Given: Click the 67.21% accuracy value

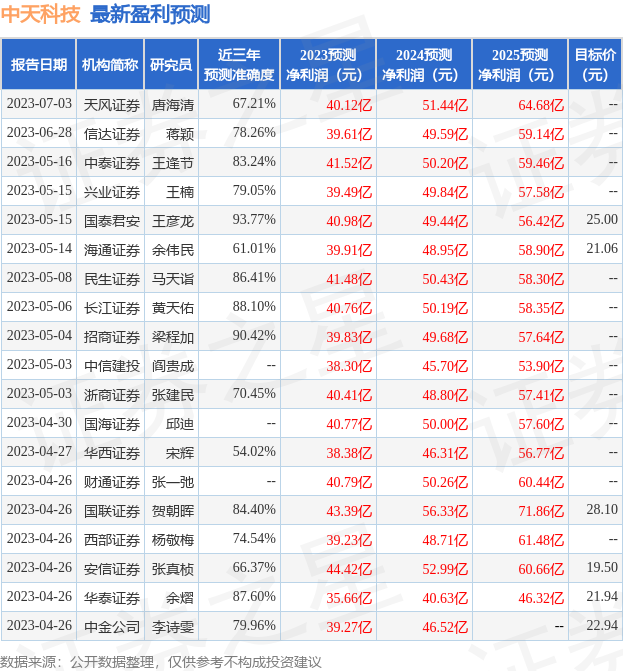Looking at the screenshot, I should pos(254,104).
